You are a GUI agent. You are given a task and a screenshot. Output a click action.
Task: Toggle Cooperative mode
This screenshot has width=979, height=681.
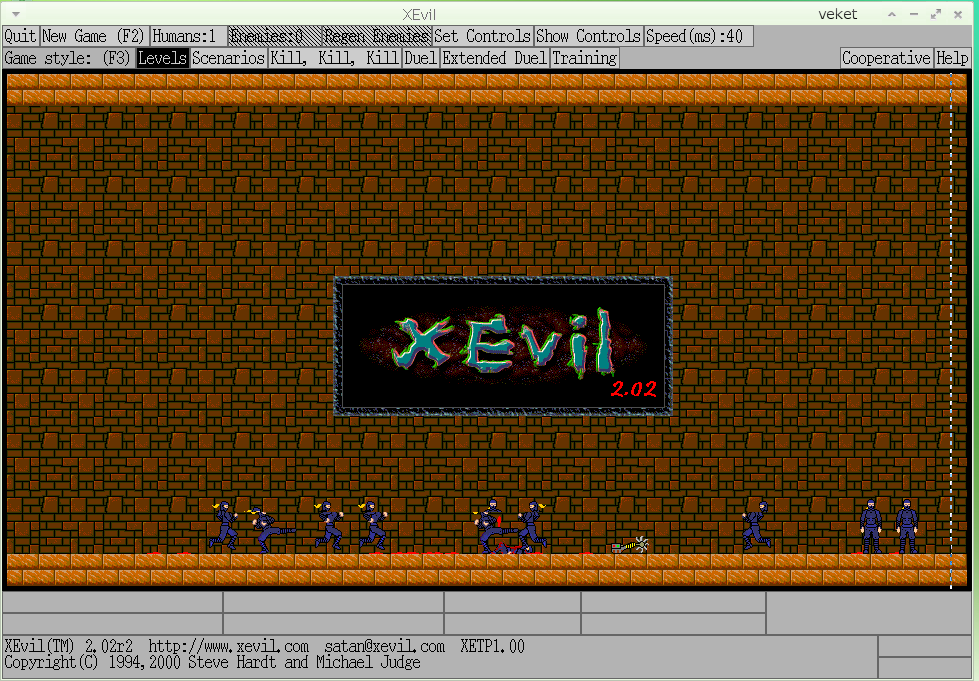pyautogui.click(x=887, y=58)
